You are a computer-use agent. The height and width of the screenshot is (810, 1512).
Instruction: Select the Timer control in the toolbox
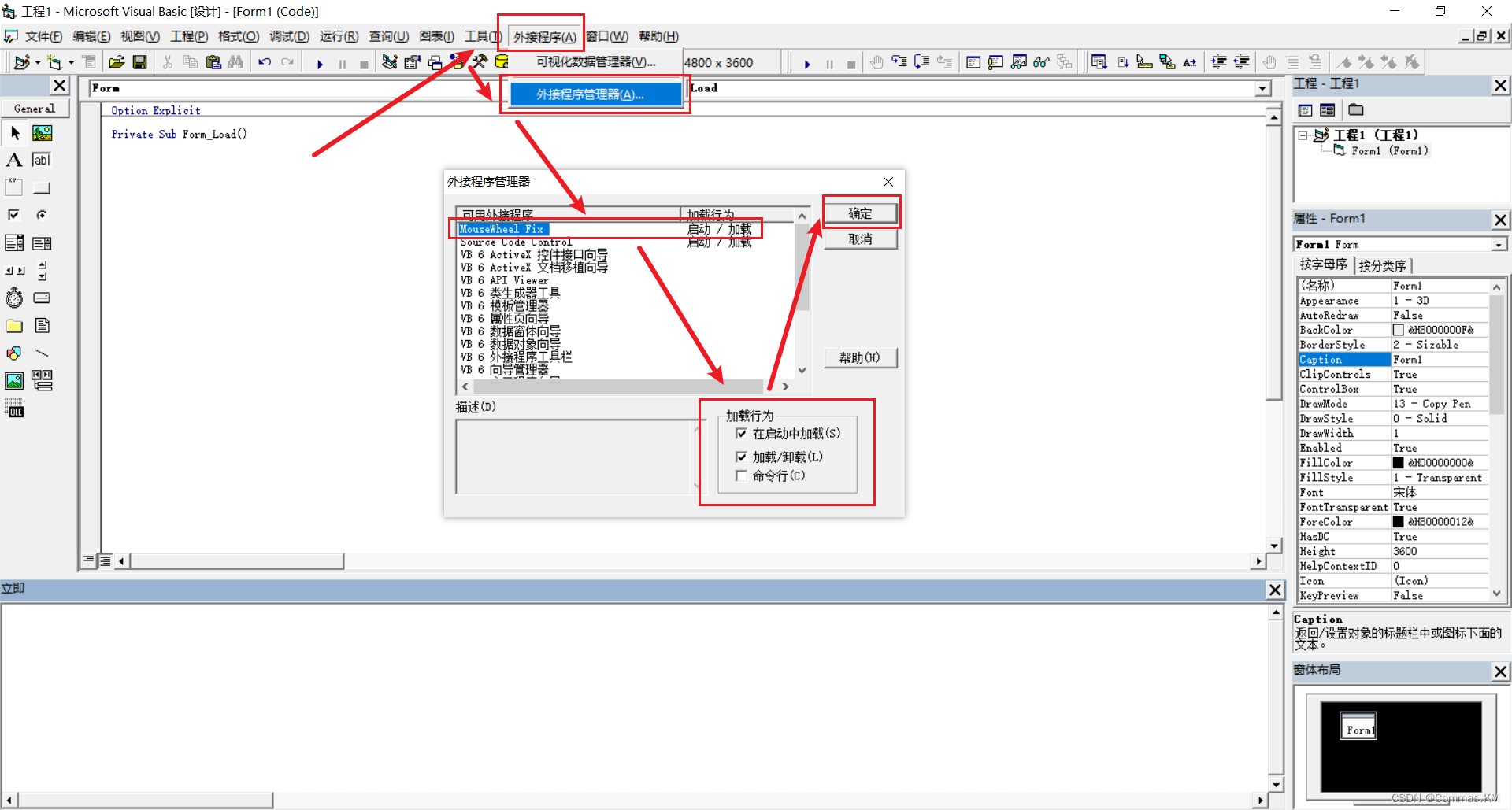point(13,298)
